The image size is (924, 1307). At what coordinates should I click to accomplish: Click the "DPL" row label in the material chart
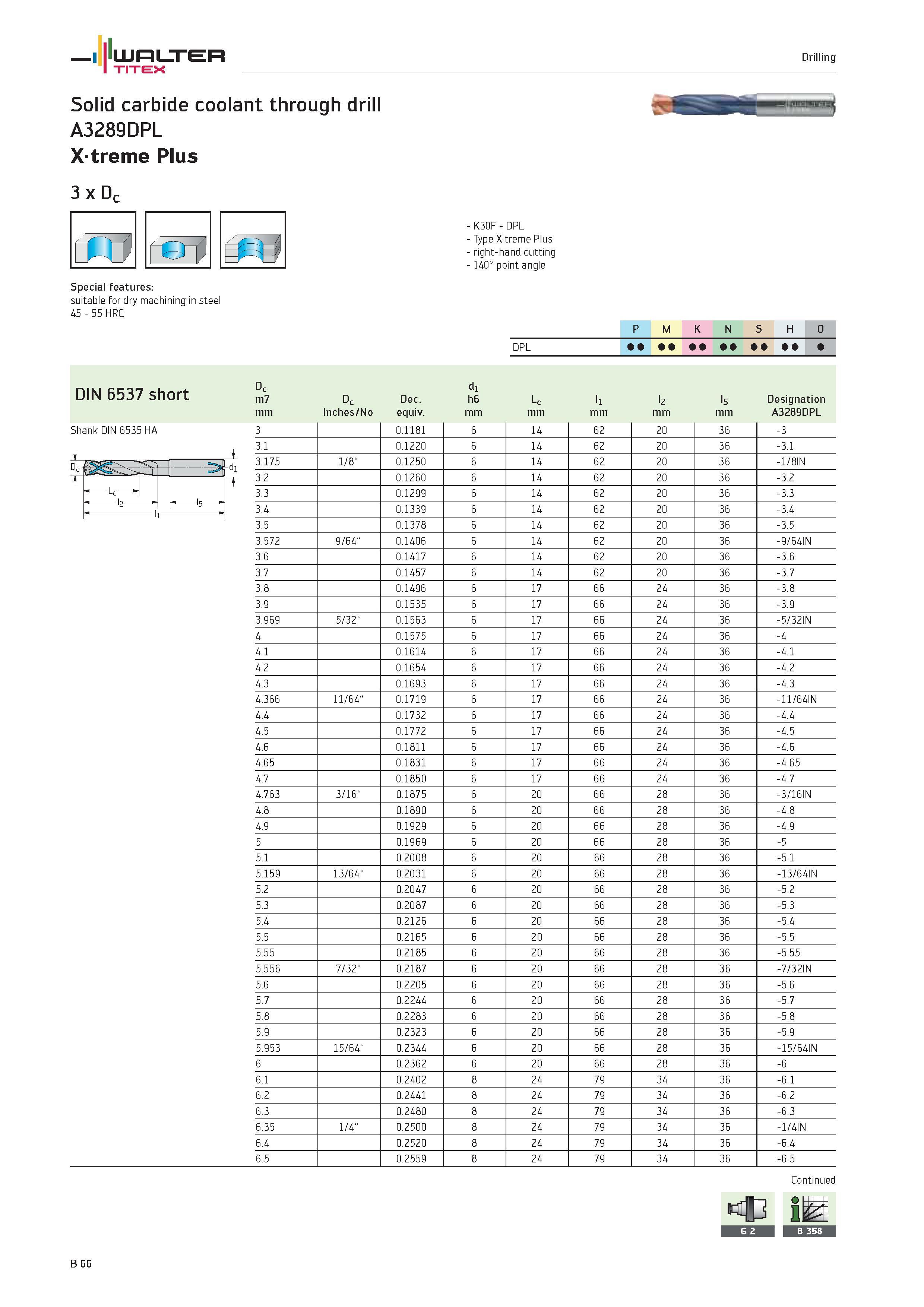521,347
